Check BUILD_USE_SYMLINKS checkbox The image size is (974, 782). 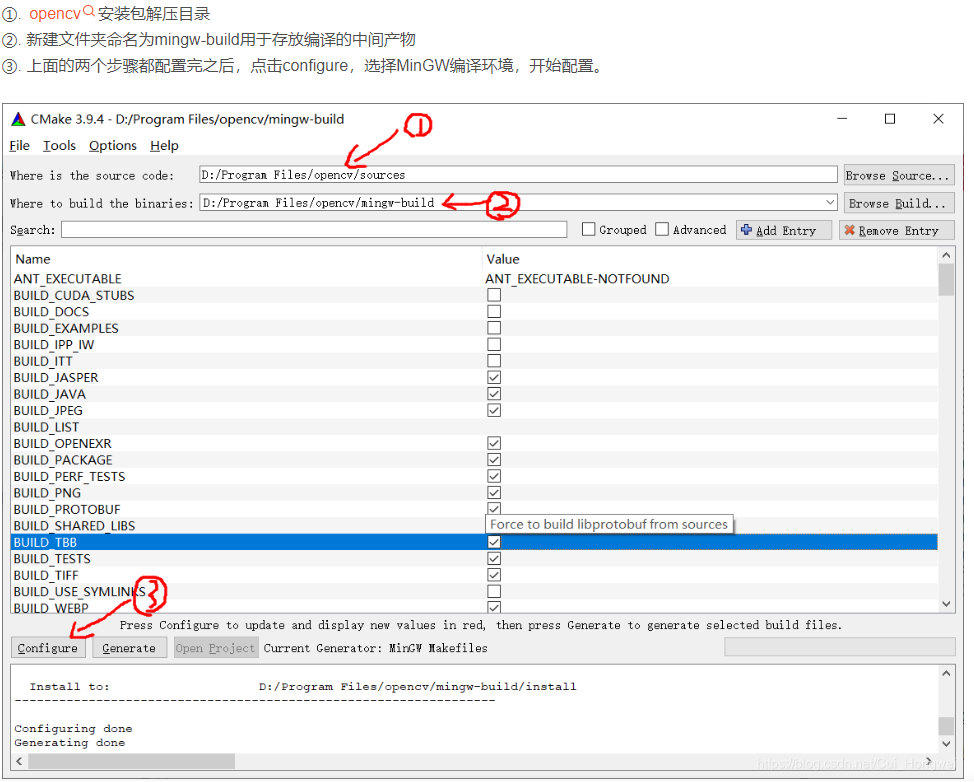tap(494, 591)
